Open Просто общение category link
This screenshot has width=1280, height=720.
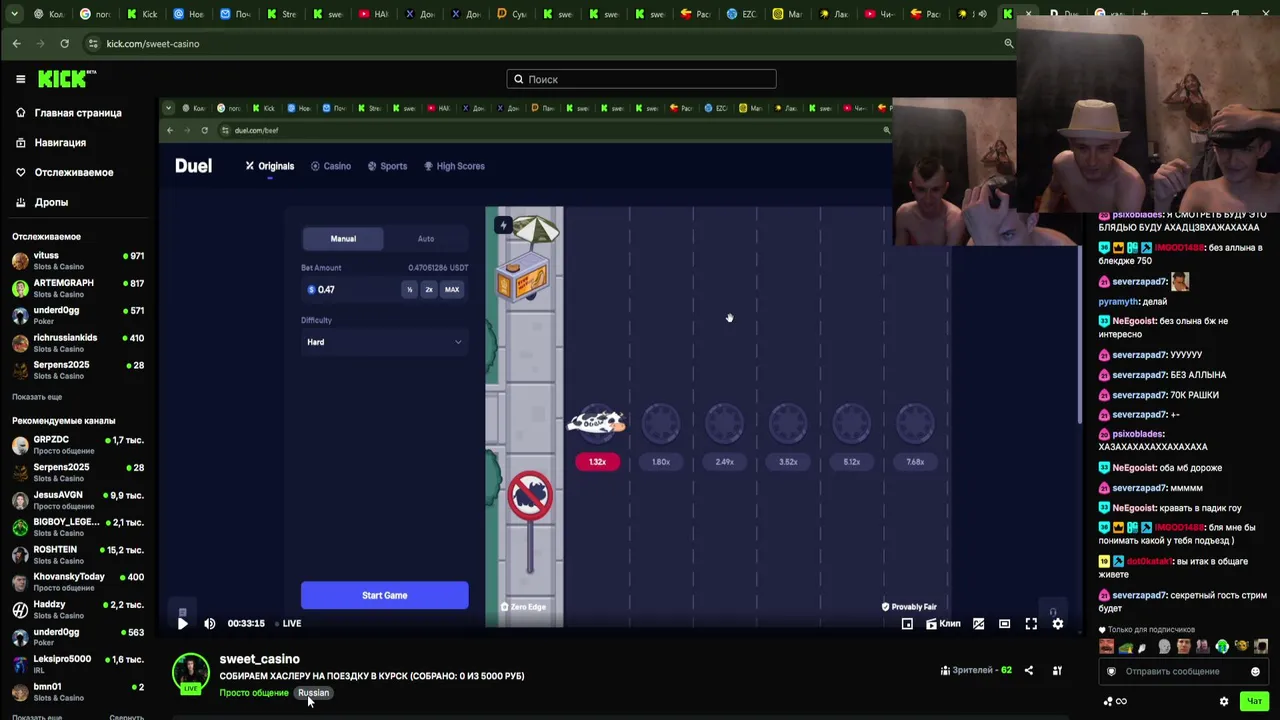pos(254,693)
